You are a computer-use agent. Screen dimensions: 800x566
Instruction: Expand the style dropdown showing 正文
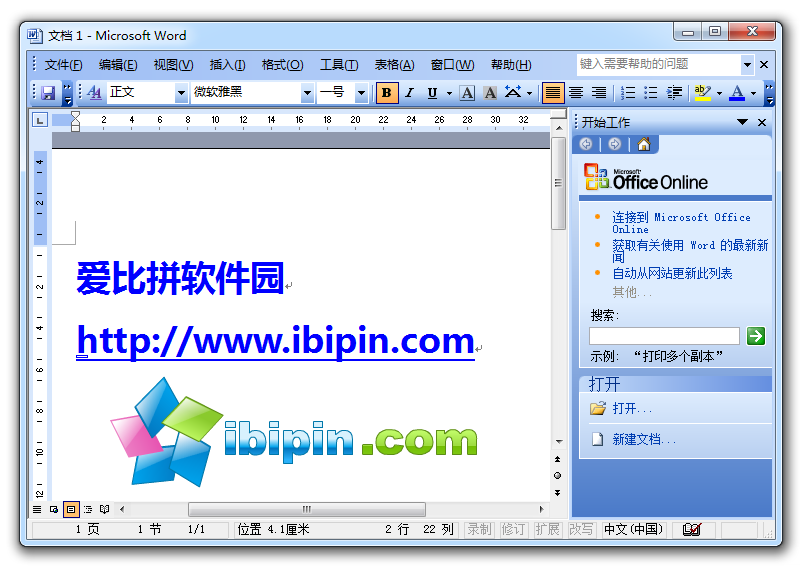point(181,93)
